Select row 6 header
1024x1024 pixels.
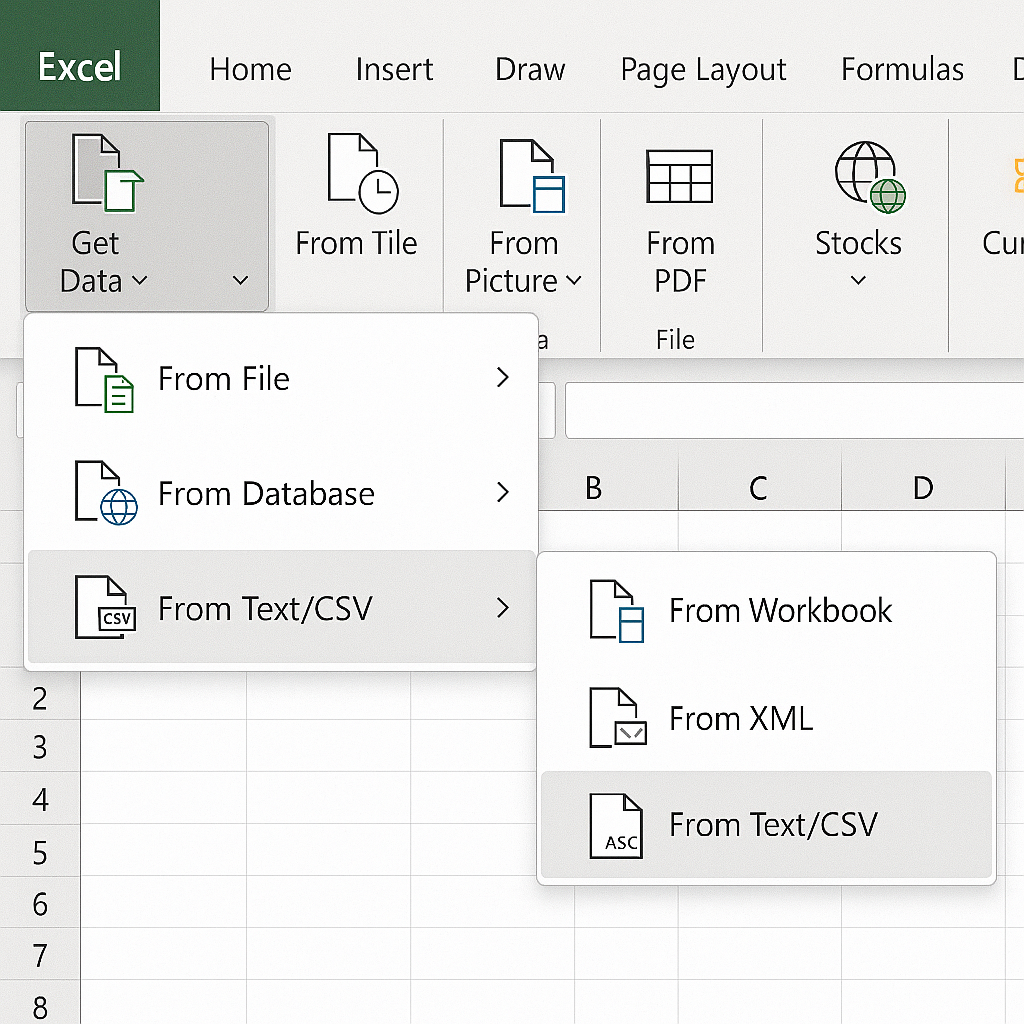[40, 904]
